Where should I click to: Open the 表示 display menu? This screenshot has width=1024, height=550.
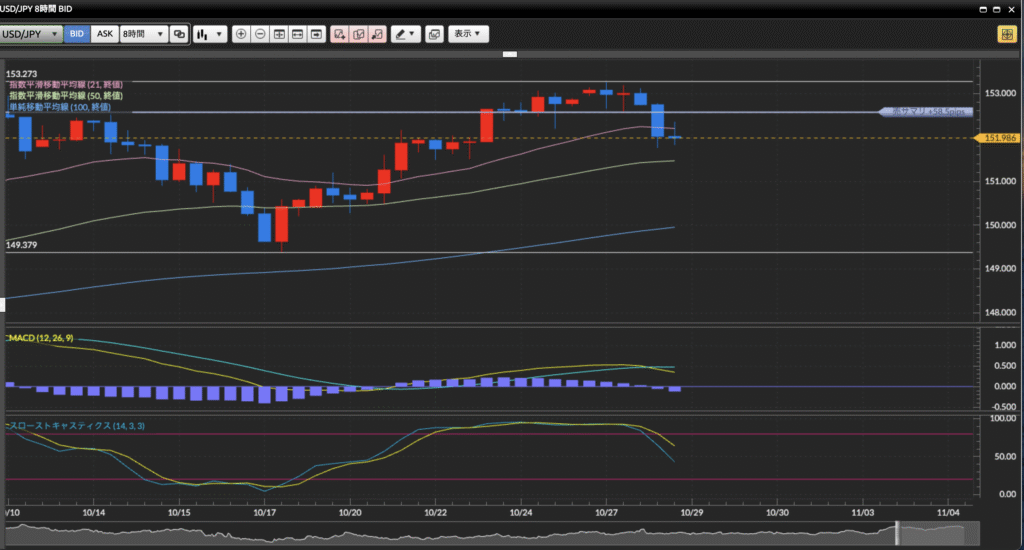(467, 34)
